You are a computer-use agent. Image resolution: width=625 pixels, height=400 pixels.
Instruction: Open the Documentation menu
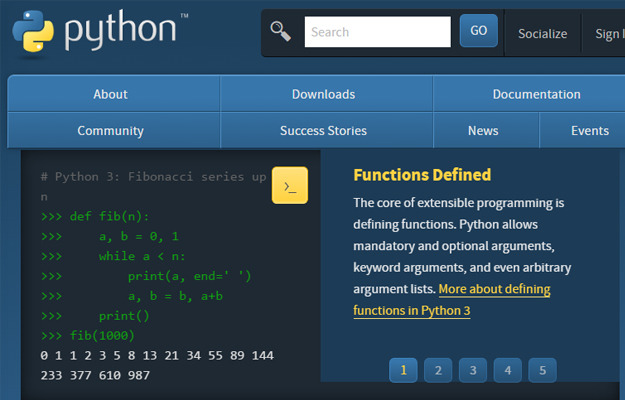tap(536, 94)
